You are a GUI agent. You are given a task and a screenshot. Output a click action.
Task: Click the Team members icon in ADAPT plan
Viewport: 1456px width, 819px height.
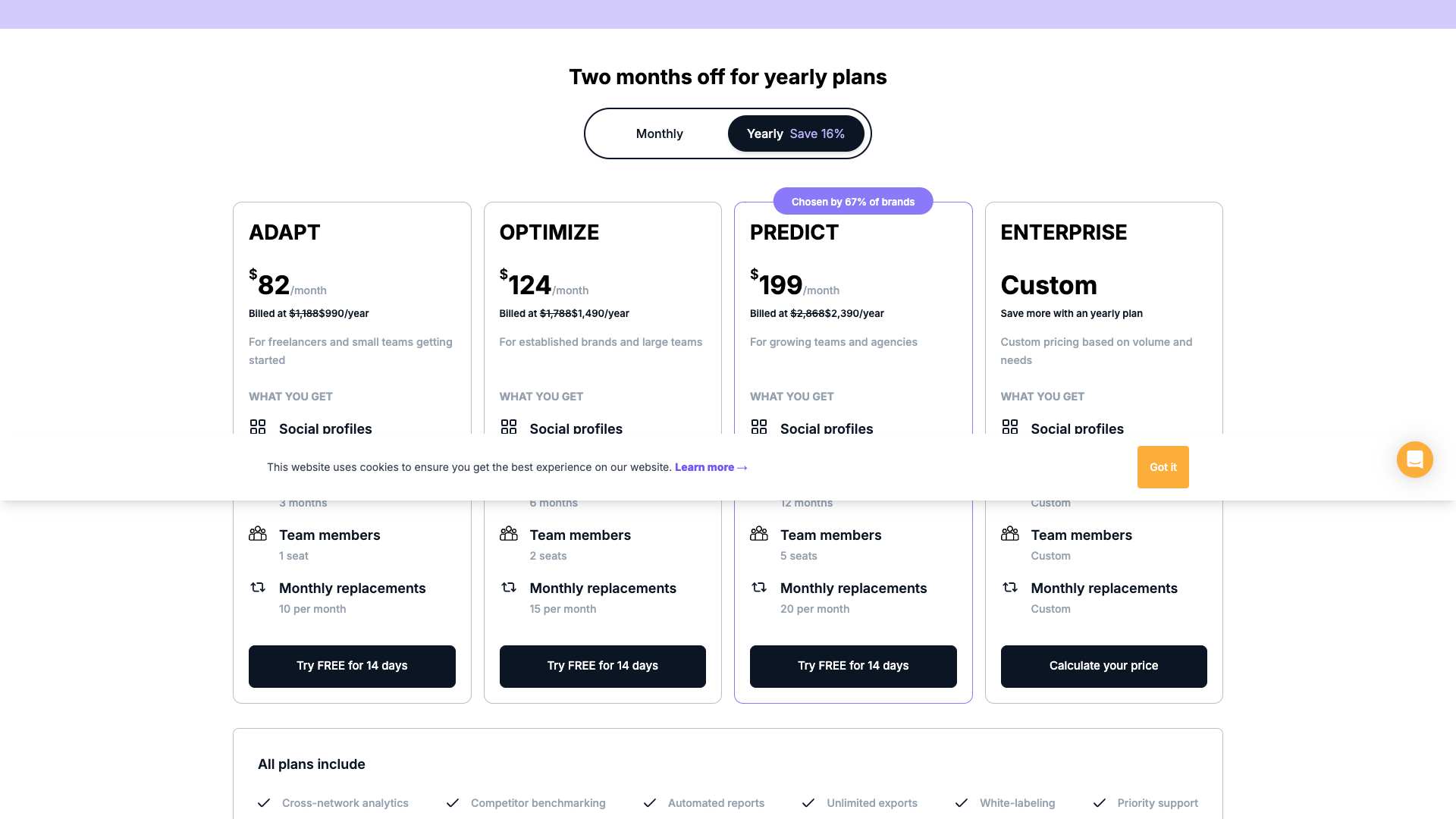[258, 533]
